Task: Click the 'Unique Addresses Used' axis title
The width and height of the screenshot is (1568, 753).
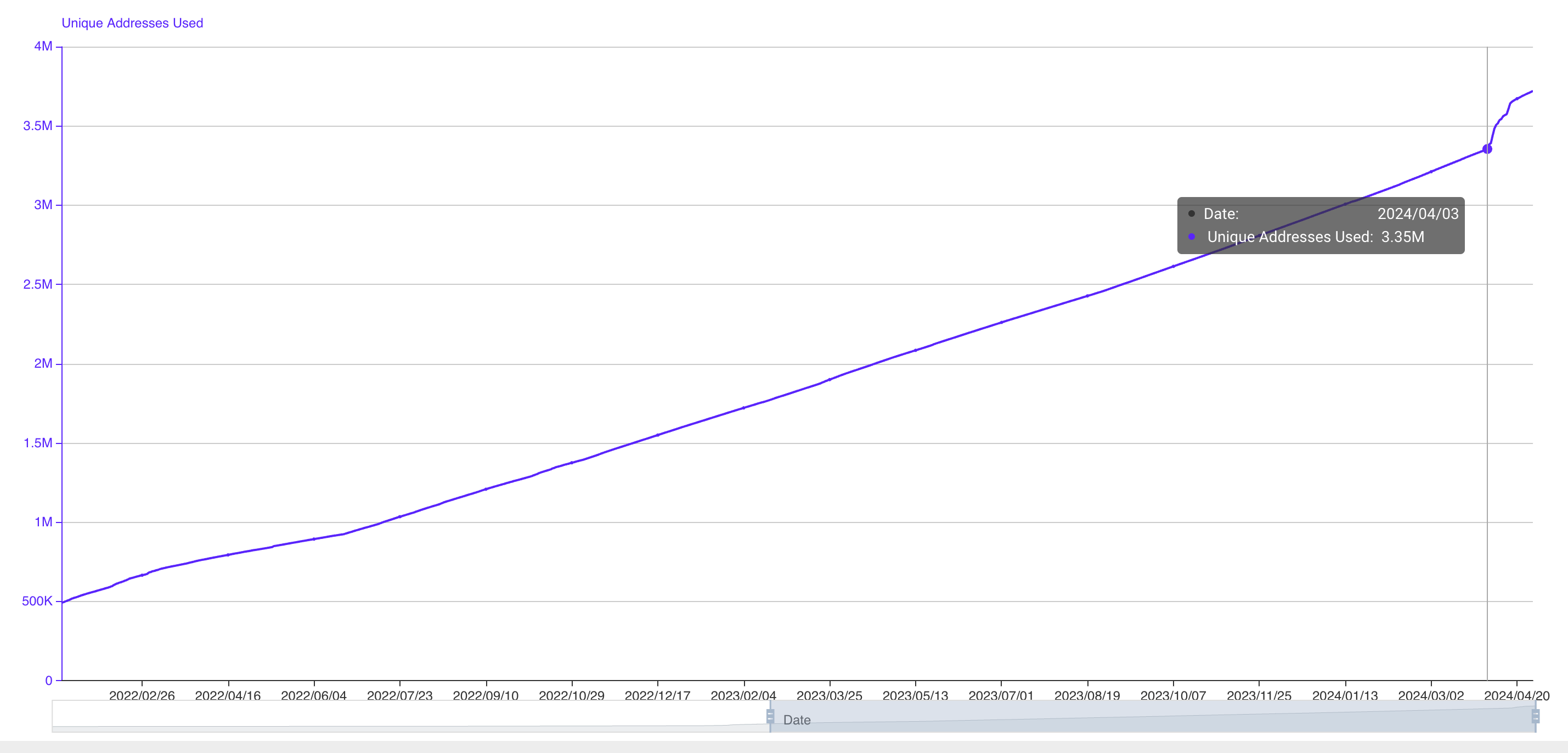Action: (132, 23)
